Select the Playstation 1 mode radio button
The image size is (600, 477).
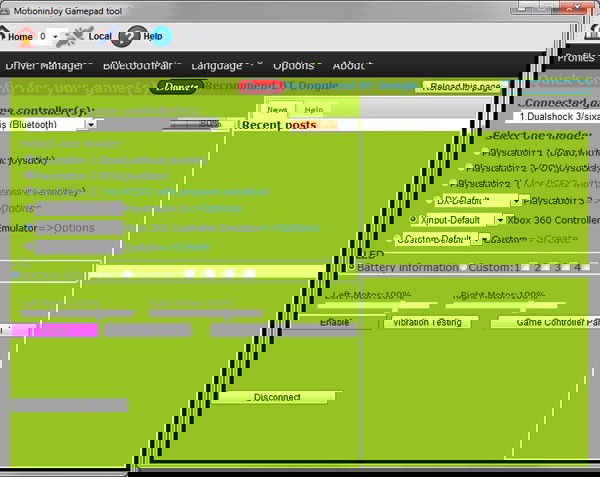(484, 151)
